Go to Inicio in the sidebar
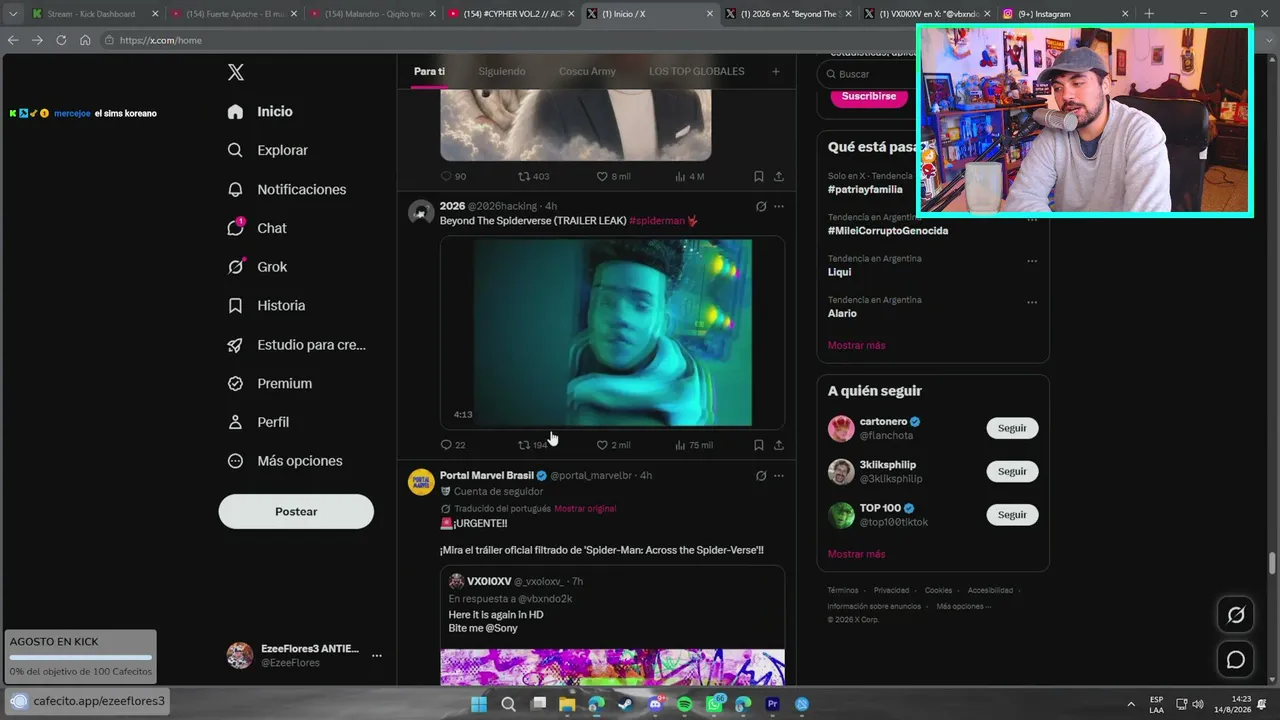Image resolution: width=1280 pixels, height=720 pixels. tap(260, 112)
